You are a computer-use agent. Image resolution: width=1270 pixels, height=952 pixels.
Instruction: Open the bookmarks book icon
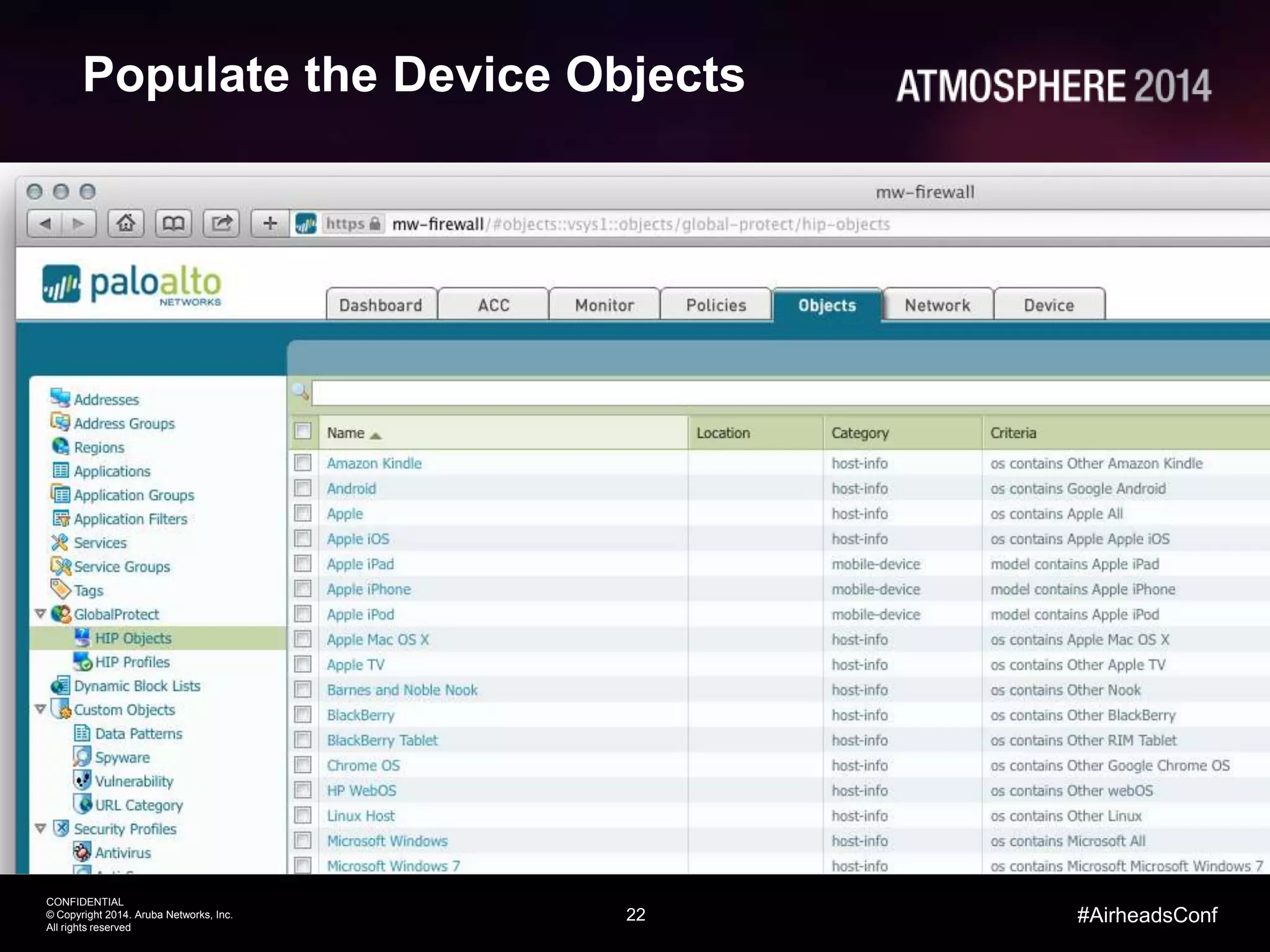[174, 223]
